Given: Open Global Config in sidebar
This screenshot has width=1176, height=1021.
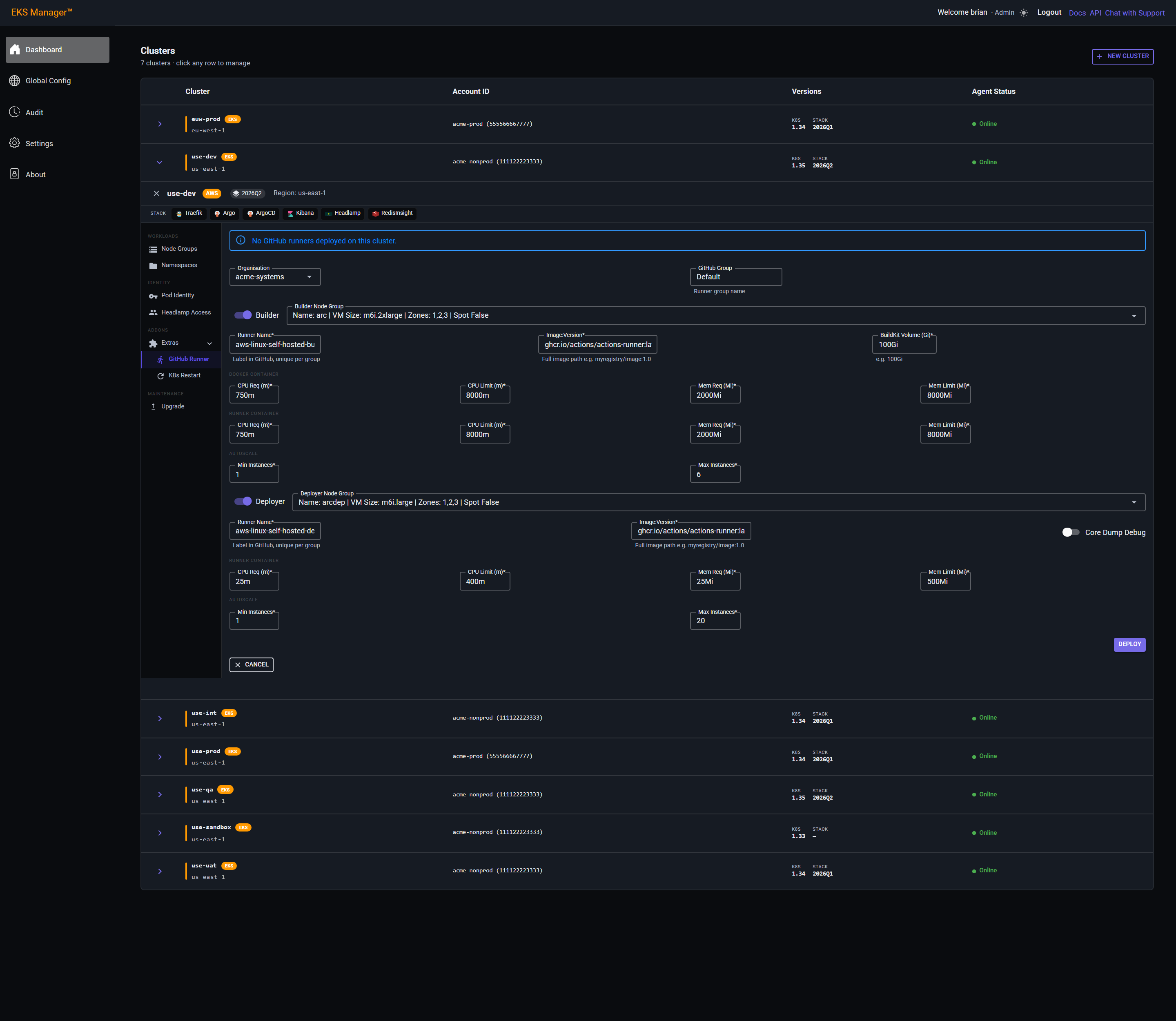Looking at the screenshot, I should (x=58, y=81).
